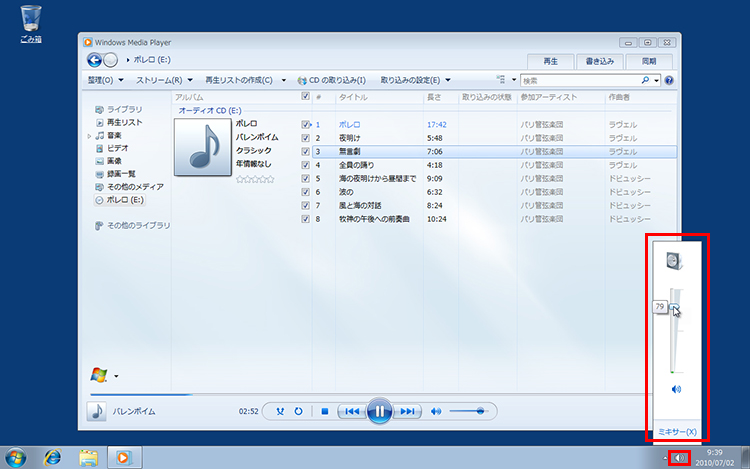Pause the current track
Screen dimensions: 750x469
tap(379, 411)
